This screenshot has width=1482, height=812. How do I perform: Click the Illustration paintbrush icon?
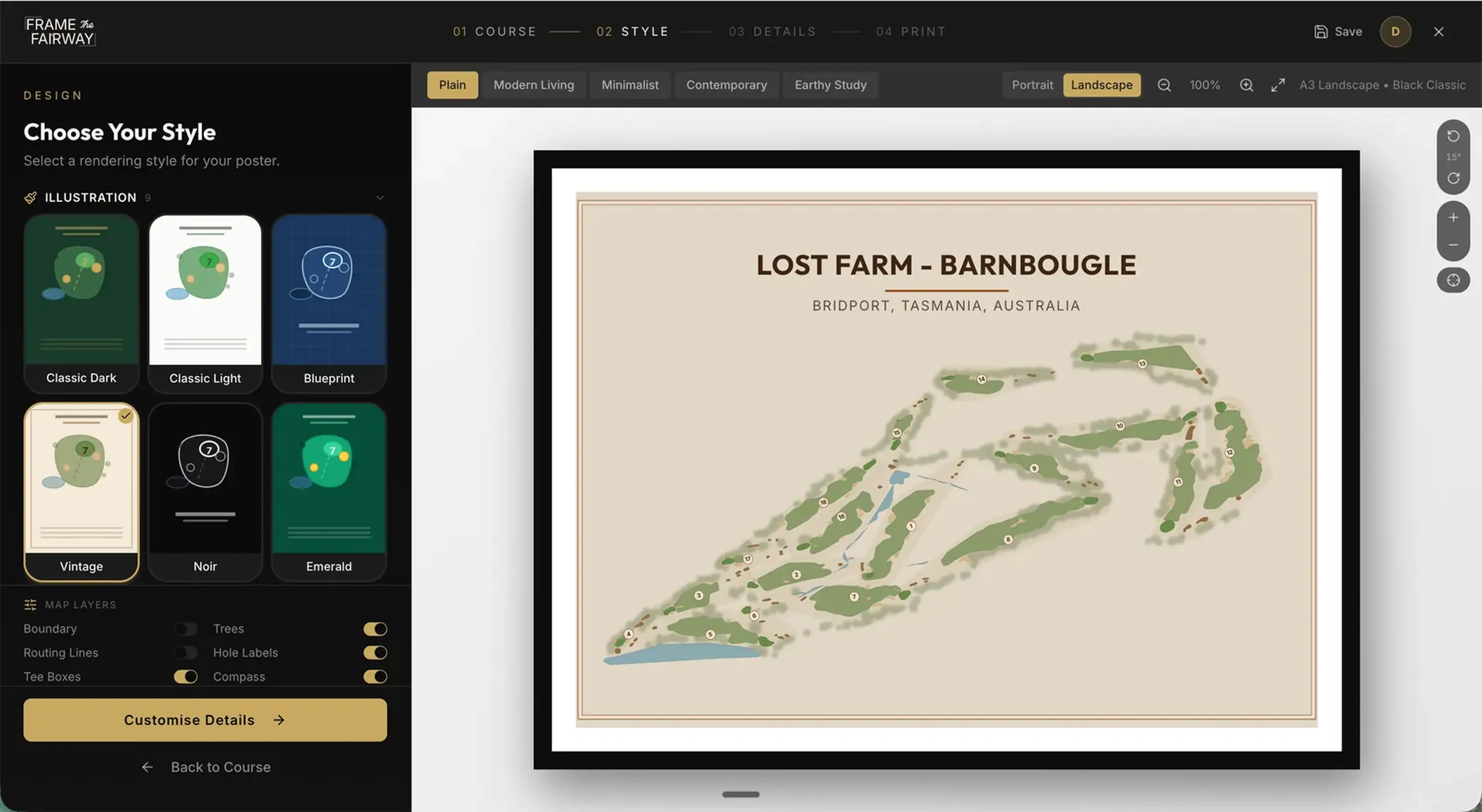30,198
